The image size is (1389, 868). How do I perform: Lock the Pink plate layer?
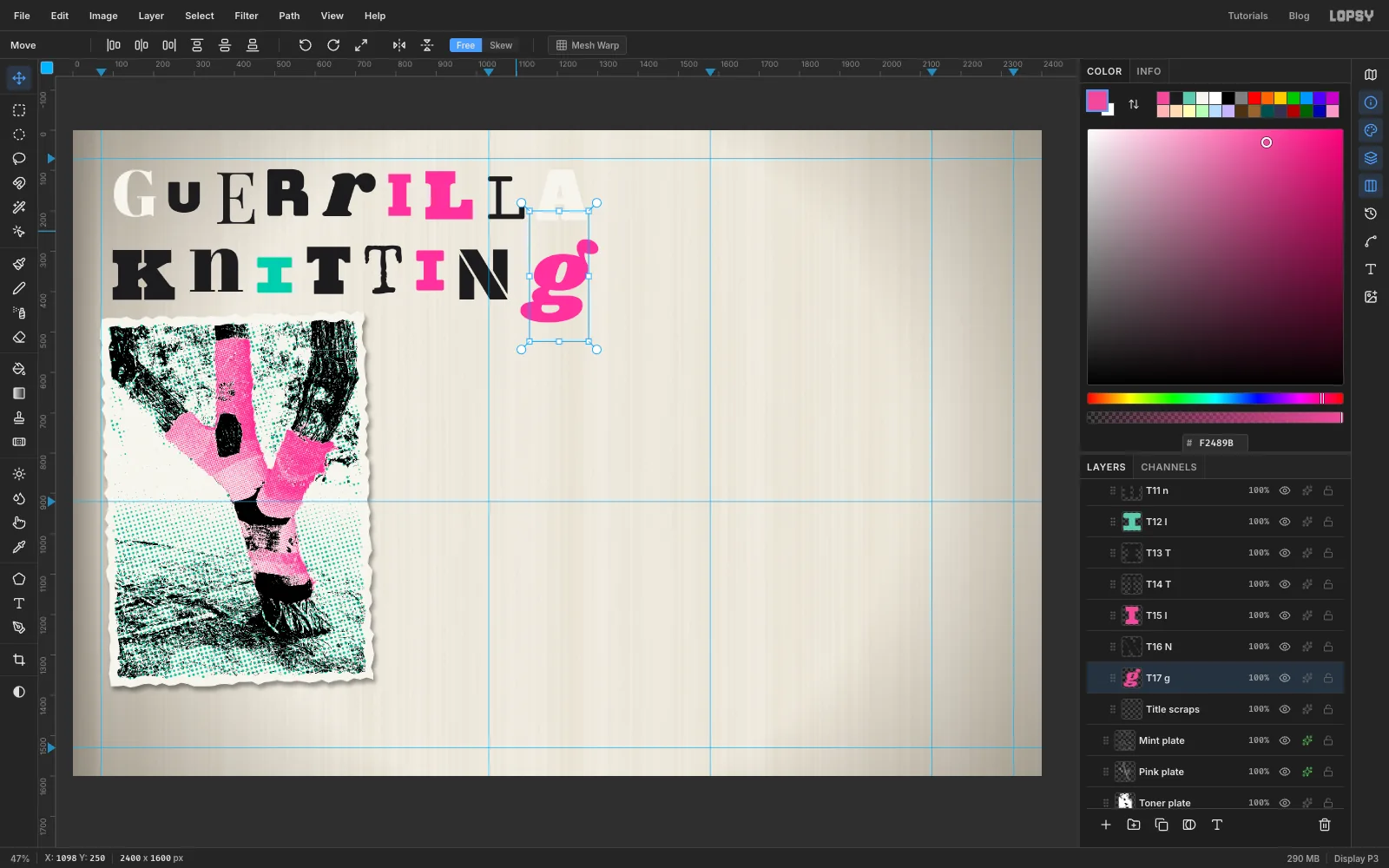click(1328, 772)
